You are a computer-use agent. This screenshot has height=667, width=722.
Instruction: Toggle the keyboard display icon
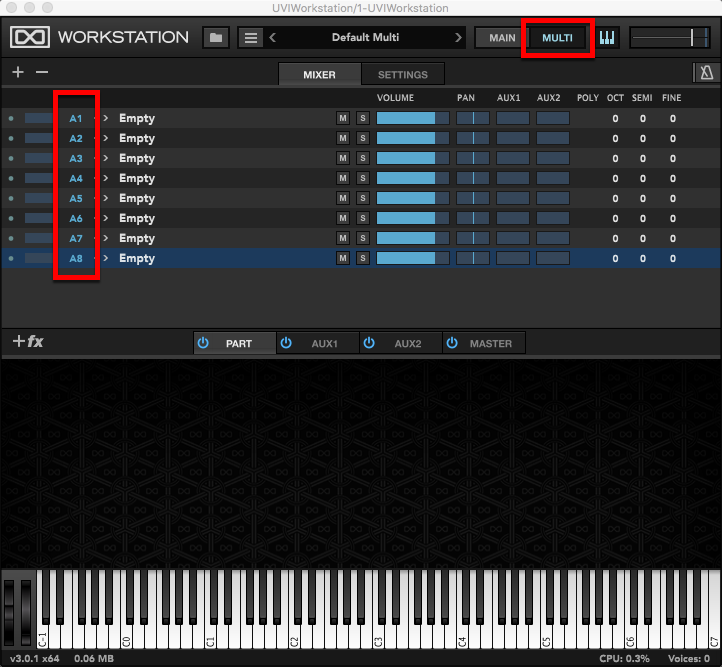click(x=607, y=38)
